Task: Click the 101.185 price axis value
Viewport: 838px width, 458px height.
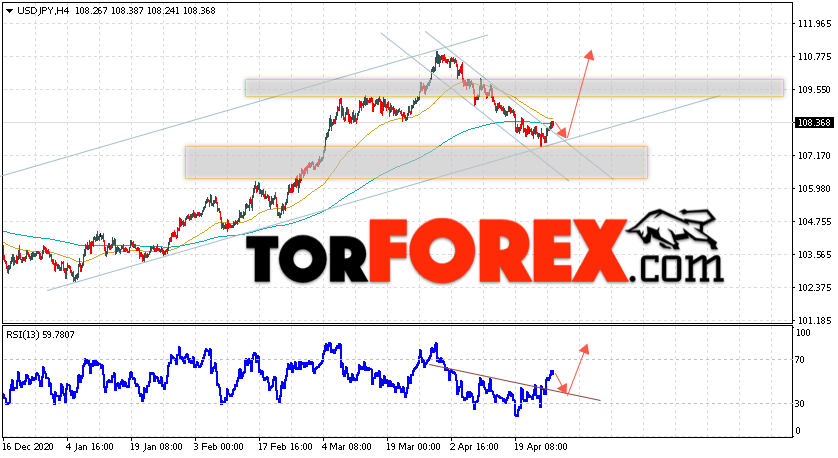Action: point(814,321)
